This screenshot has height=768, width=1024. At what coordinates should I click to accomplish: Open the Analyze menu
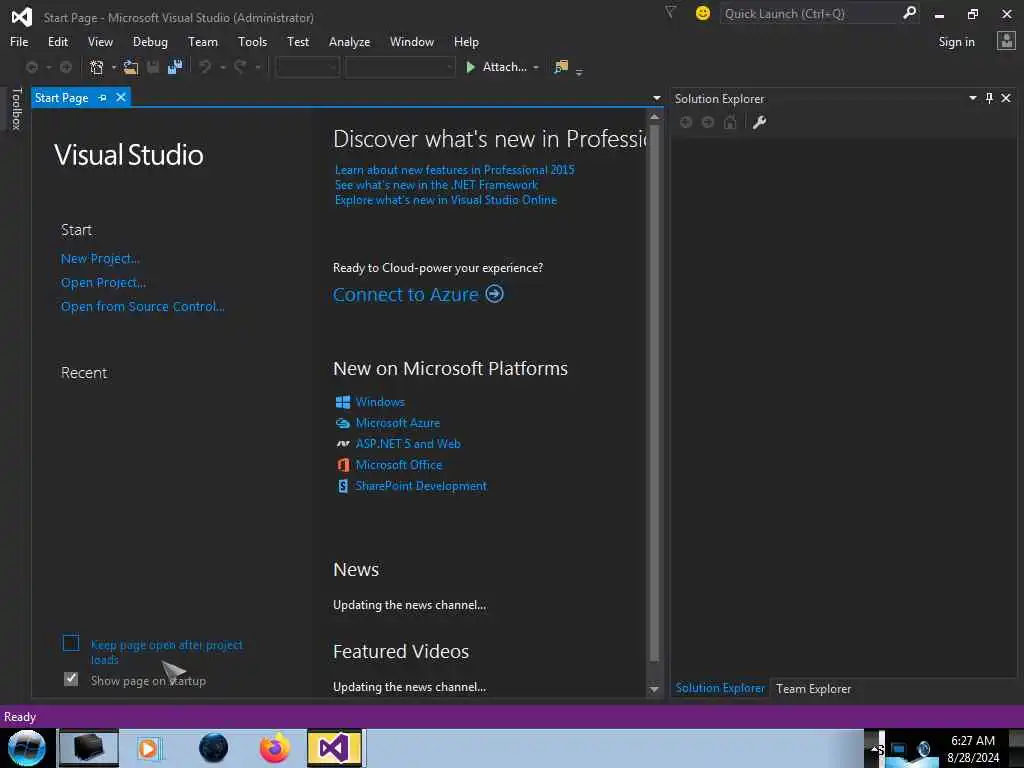(349, 42)
